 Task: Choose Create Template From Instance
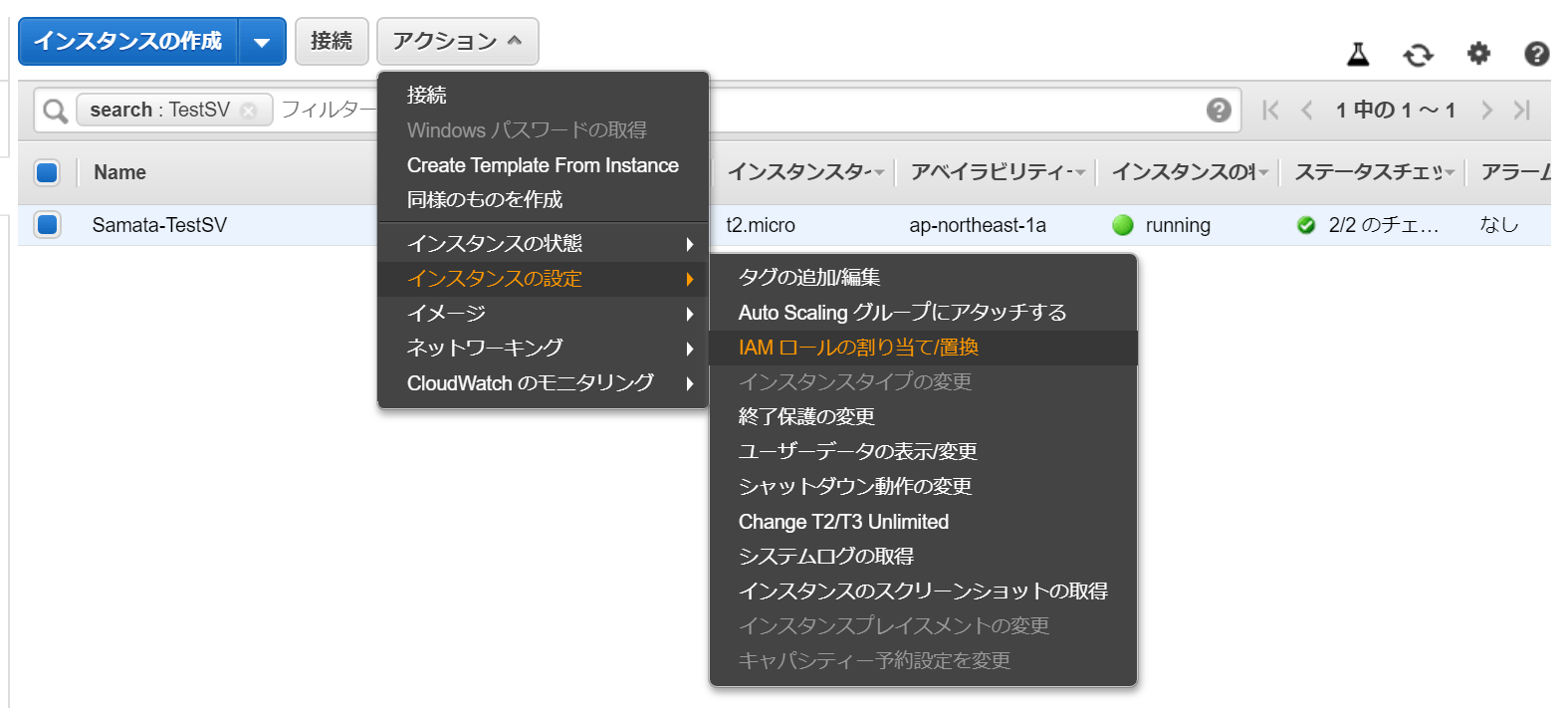click(x=543, y=165)
